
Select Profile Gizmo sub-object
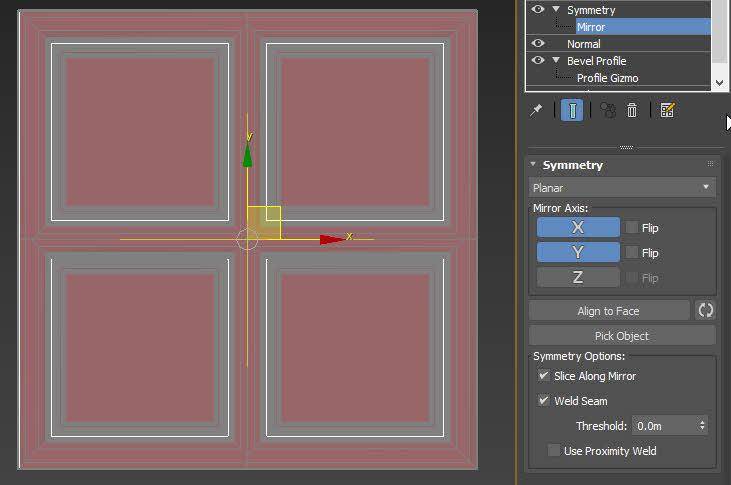click(x=607, y=78)
